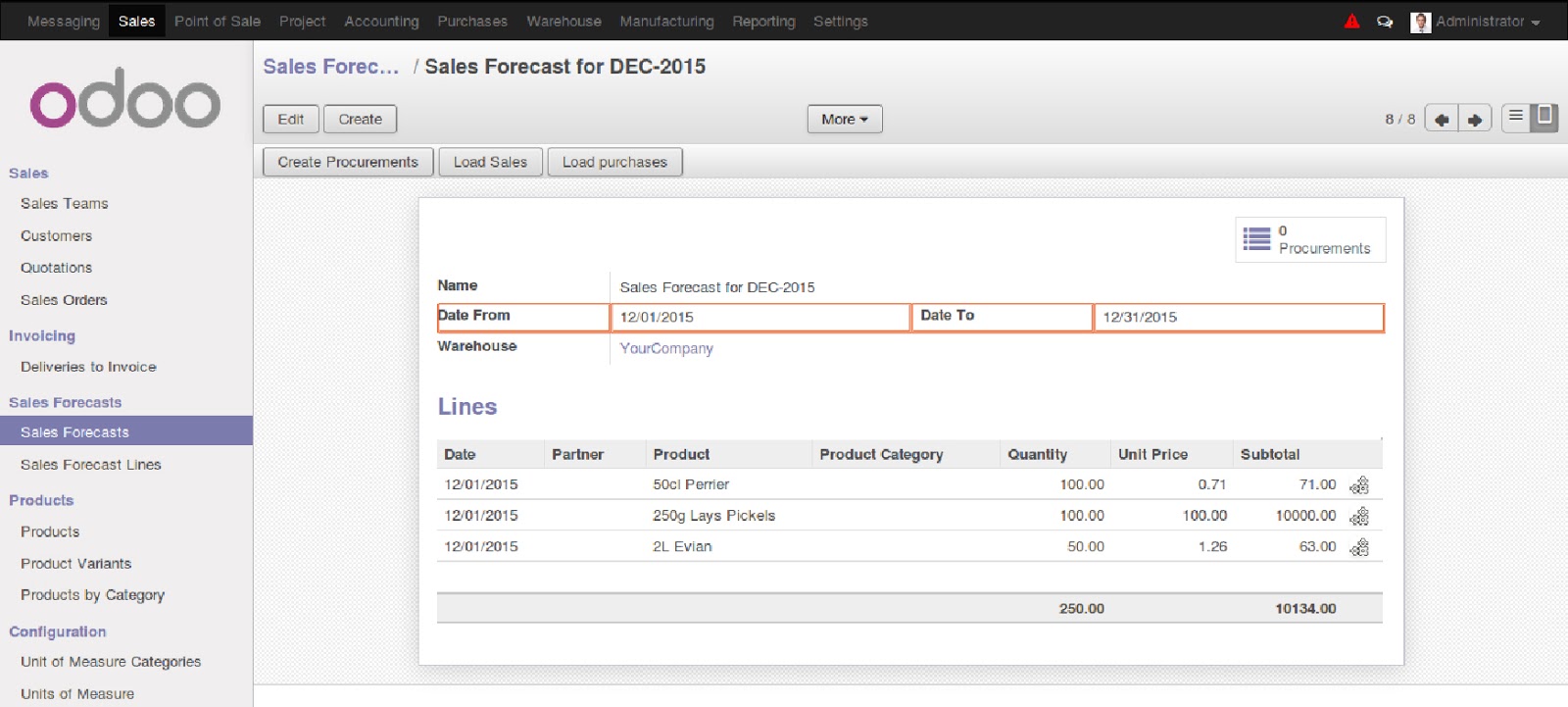Sort lines by Quantity column header
This screenshot has width=1568, height=707.
click(1037, 454)
